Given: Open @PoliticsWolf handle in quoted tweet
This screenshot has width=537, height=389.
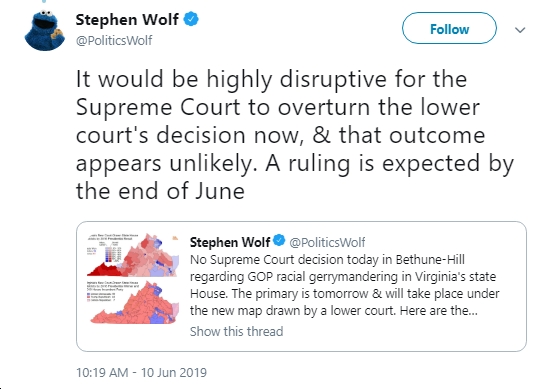Looking at the screenshot, I should [327, 242].
